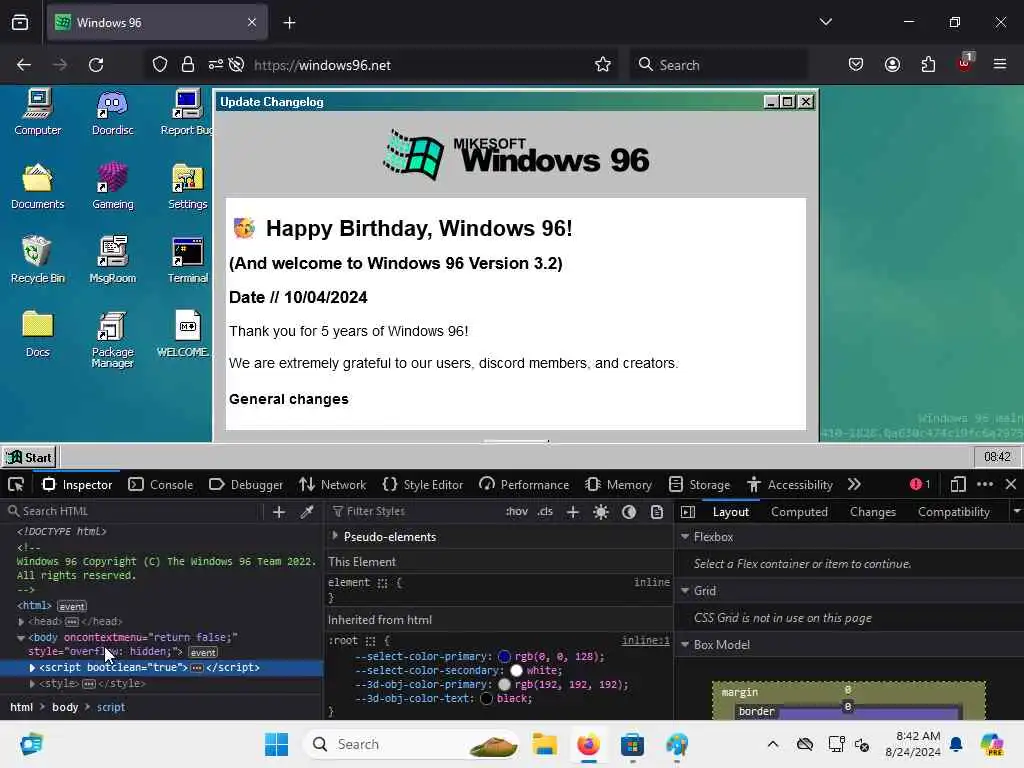Image resolution: width=1024 pixels, height=768 pixels.
Task: Switch to the Inspector tab
Action: click(x=77, y=485)
